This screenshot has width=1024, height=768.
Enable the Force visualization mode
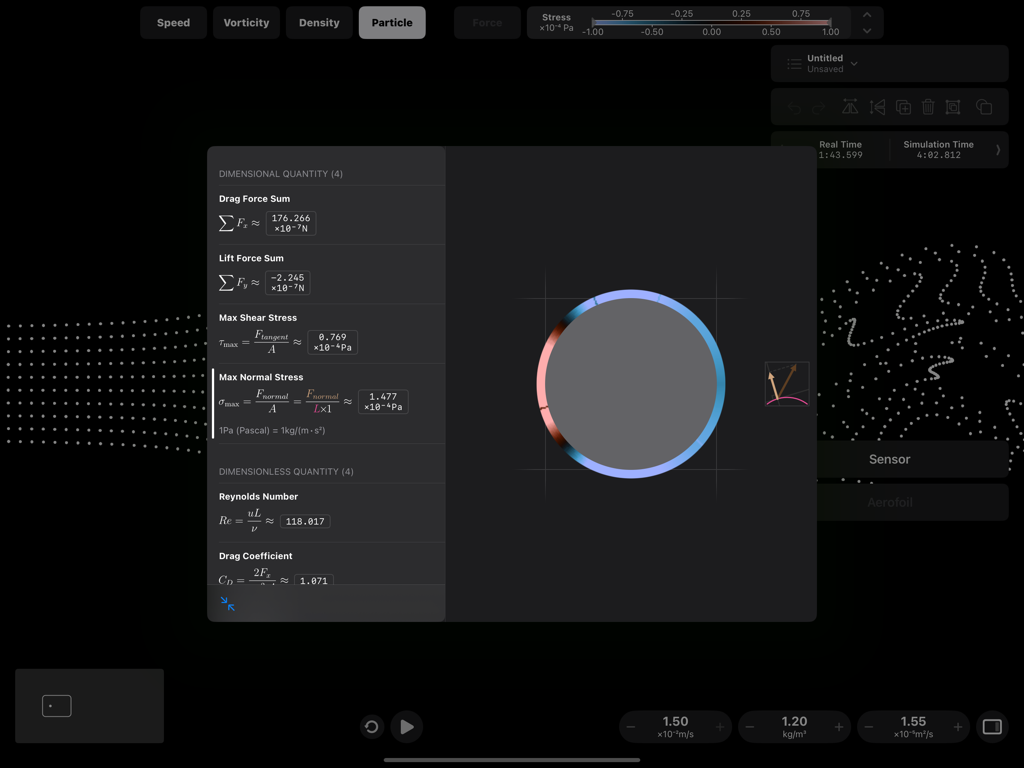tap(487, 21)
